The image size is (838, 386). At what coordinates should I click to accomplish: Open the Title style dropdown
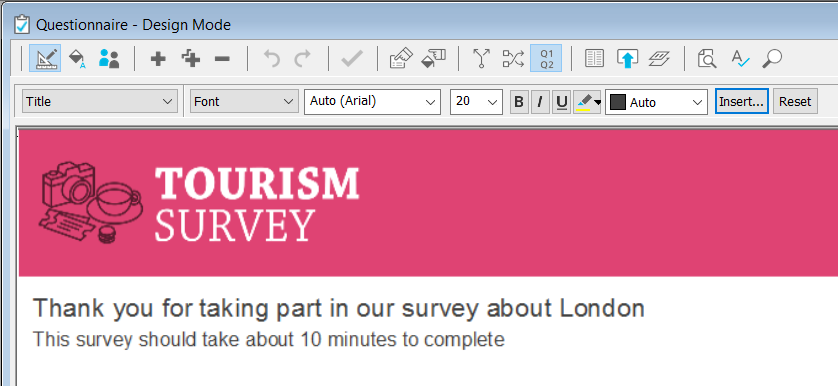click(100, 102)
